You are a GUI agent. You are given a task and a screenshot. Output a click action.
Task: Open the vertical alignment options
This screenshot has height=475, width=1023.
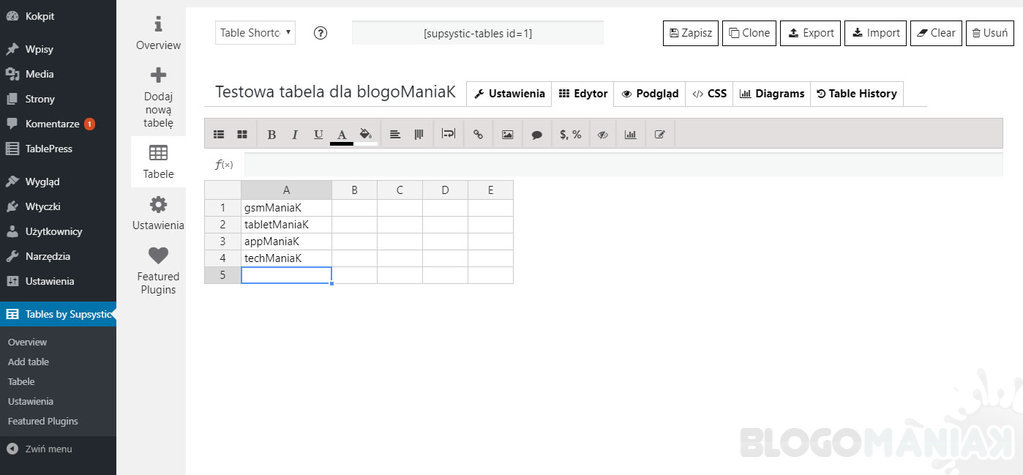pos(418,134)
